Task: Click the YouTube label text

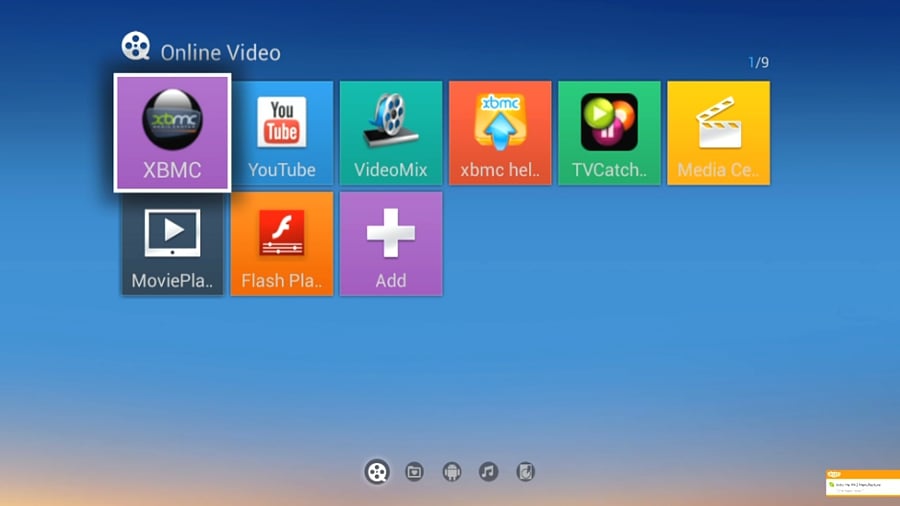Action: tap(282, 170)
